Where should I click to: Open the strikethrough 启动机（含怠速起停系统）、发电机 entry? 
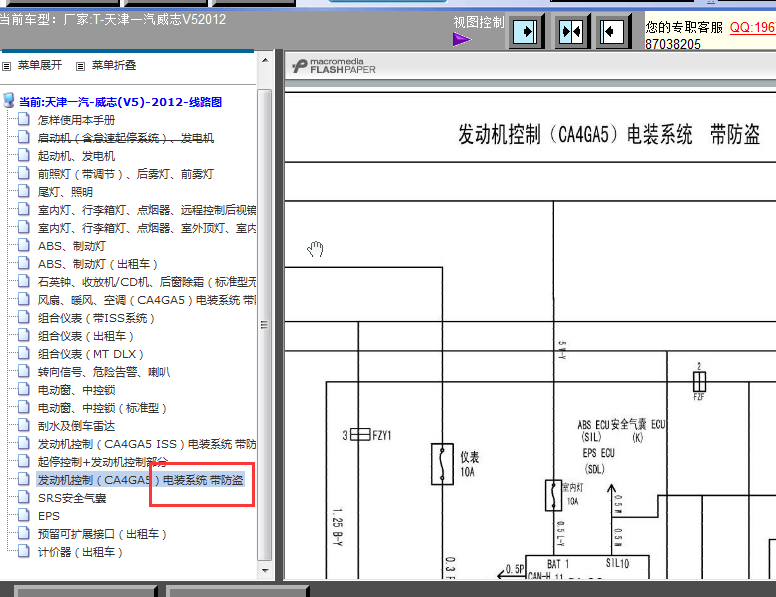(x=126, y=138)
